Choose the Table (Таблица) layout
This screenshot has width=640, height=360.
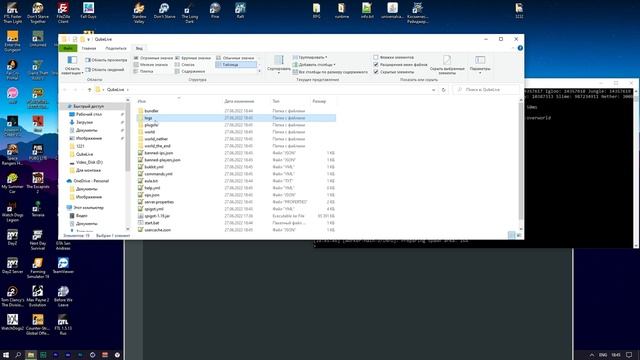(236, 64)
